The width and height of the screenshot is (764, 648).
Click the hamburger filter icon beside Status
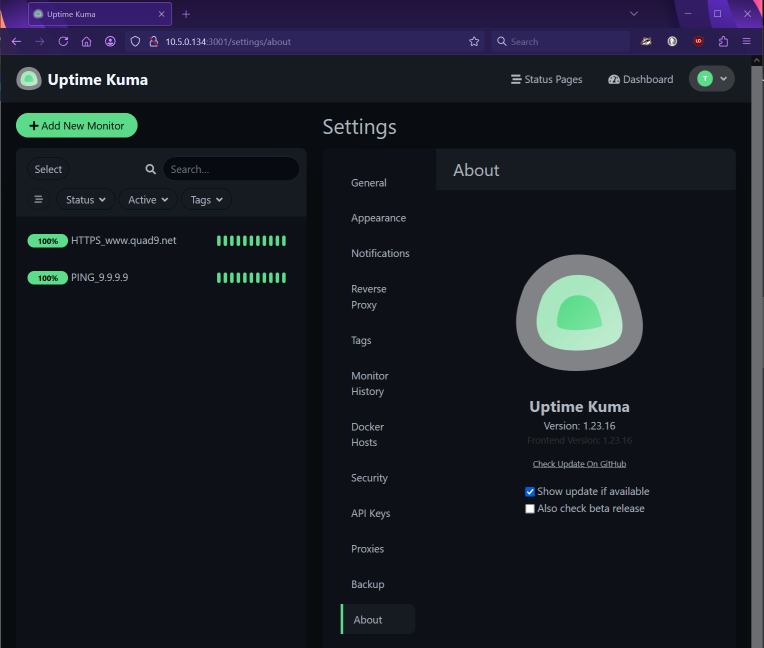[x=39, y=200]
